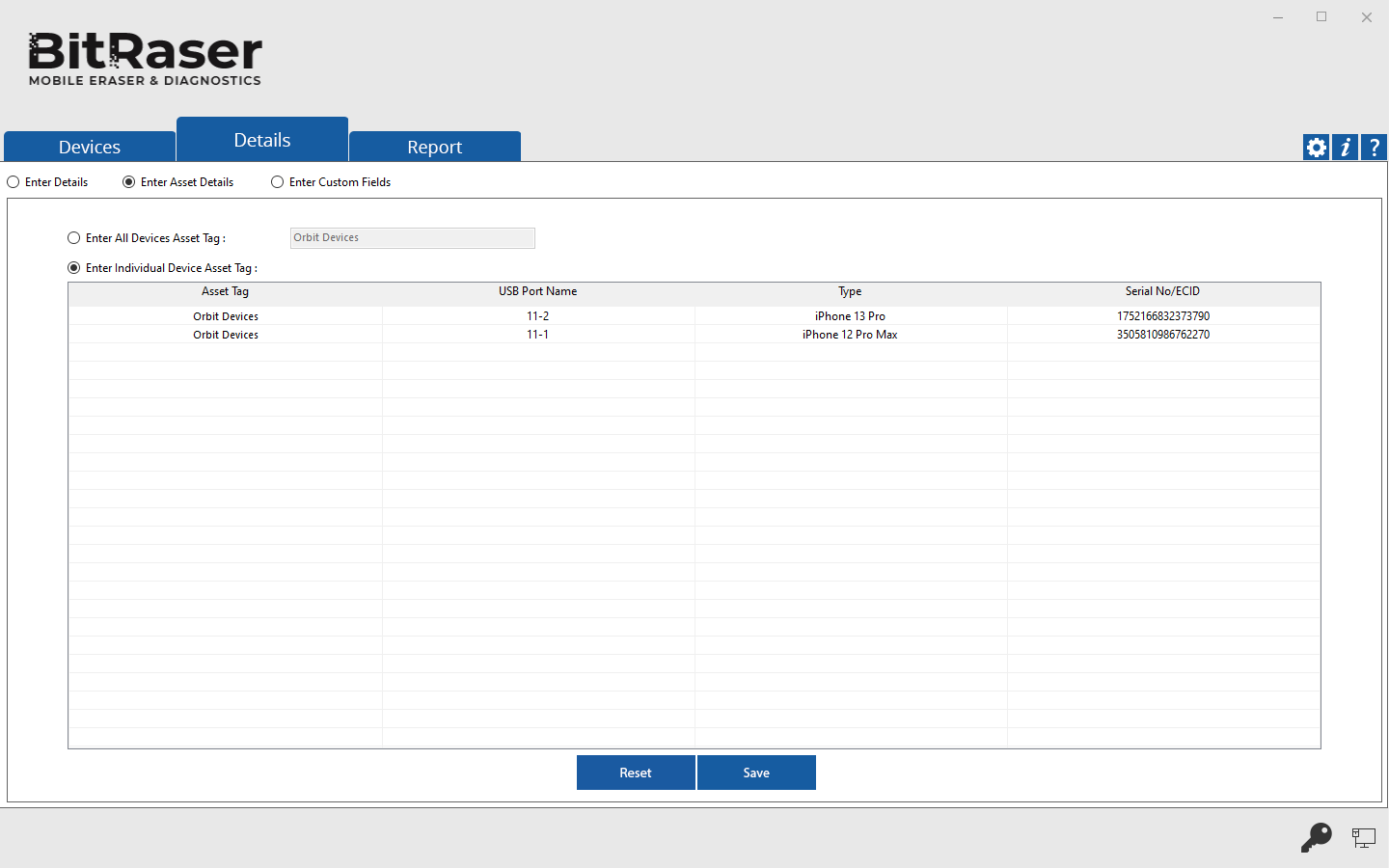This screenshot has height=868, width=1389.
Task: Click the BitRaser logo
Action: click(x=145, y=60)
